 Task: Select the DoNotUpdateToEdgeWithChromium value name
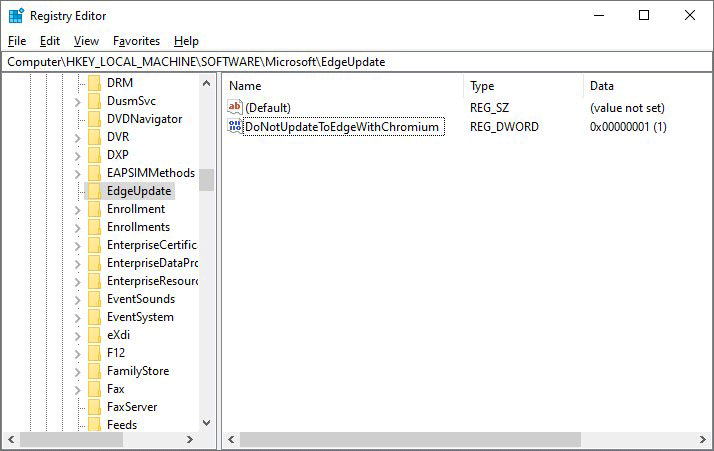pos(342,127)
